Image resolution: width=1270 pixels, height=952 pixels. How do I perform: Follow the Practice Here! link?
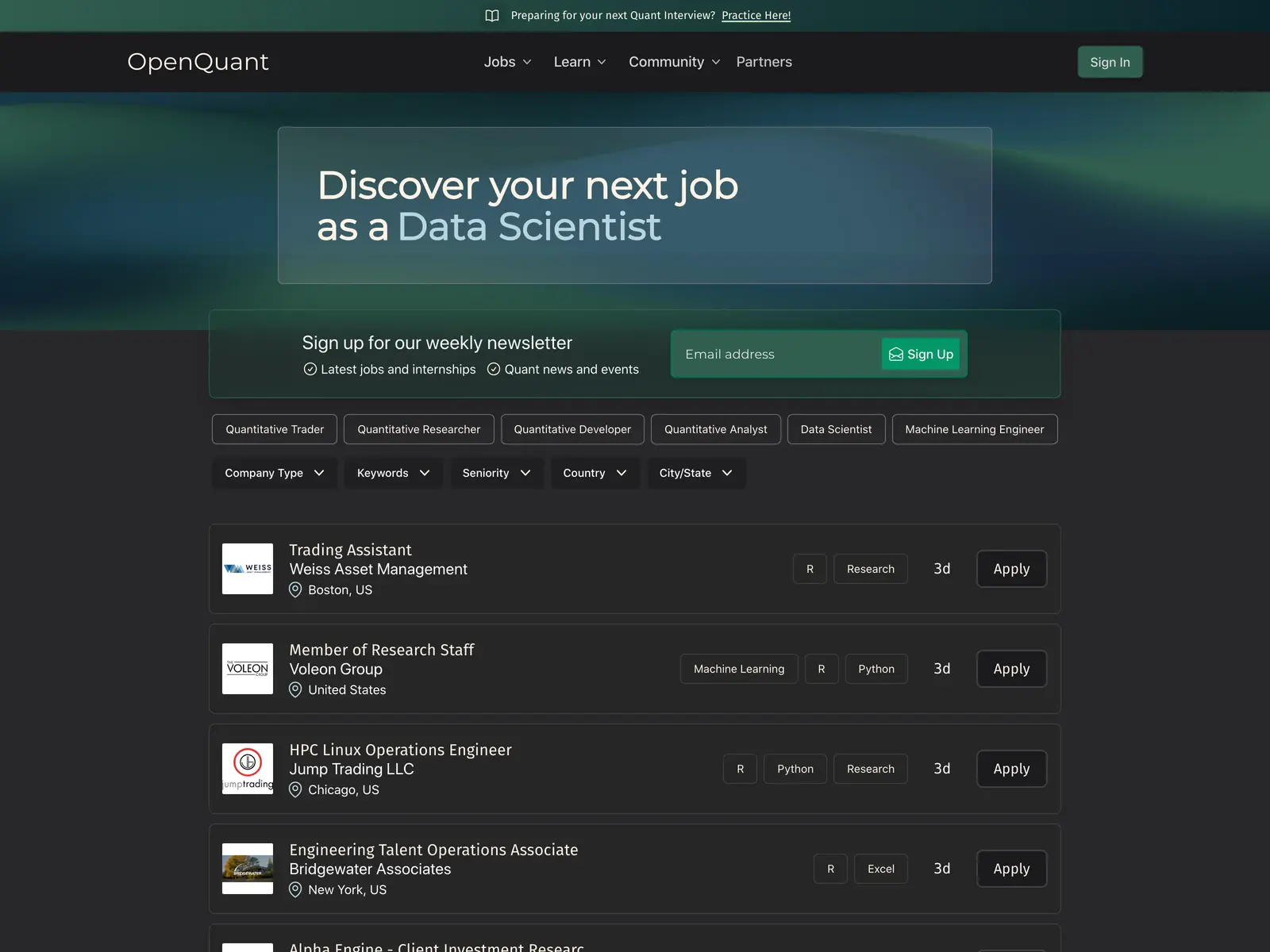(756, 15)
